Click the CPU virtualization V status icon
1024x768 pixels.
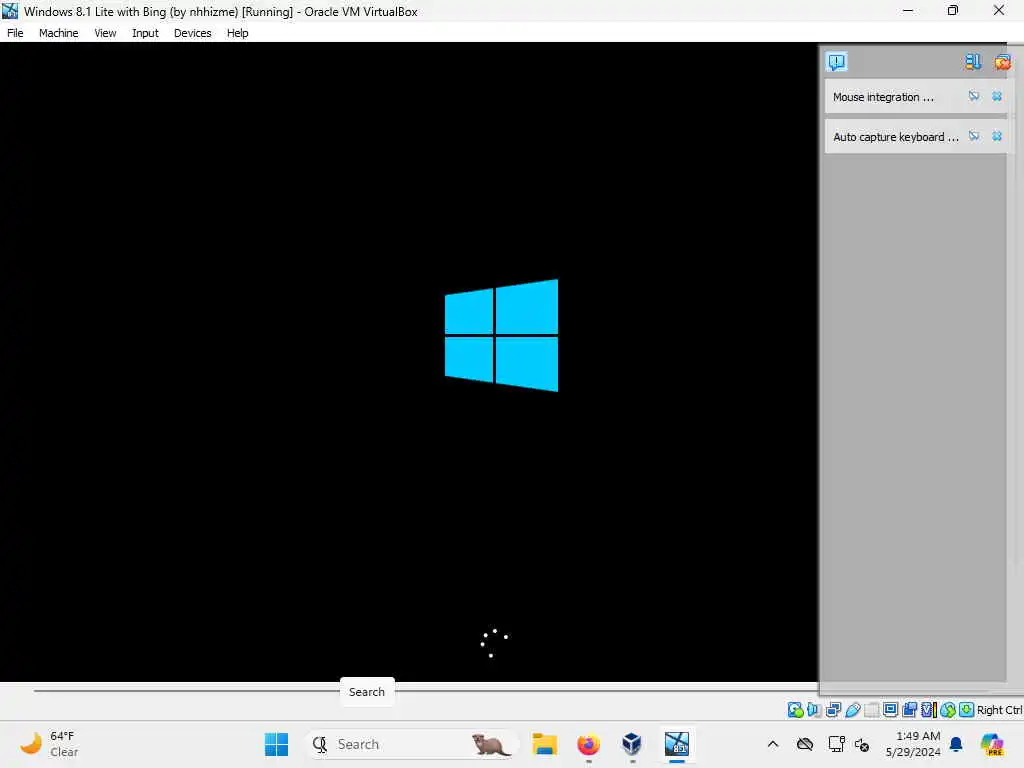click(x=929, y=710)
